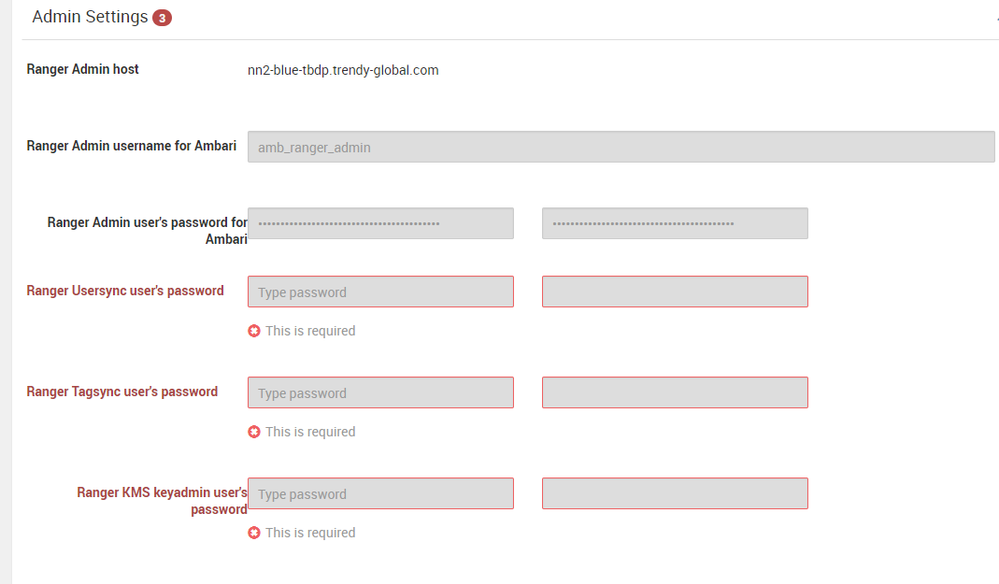This screenshot has width=999, height=584.
Task: Click the Ranger Usersync 'Type password' field
Action: [380, 292]
